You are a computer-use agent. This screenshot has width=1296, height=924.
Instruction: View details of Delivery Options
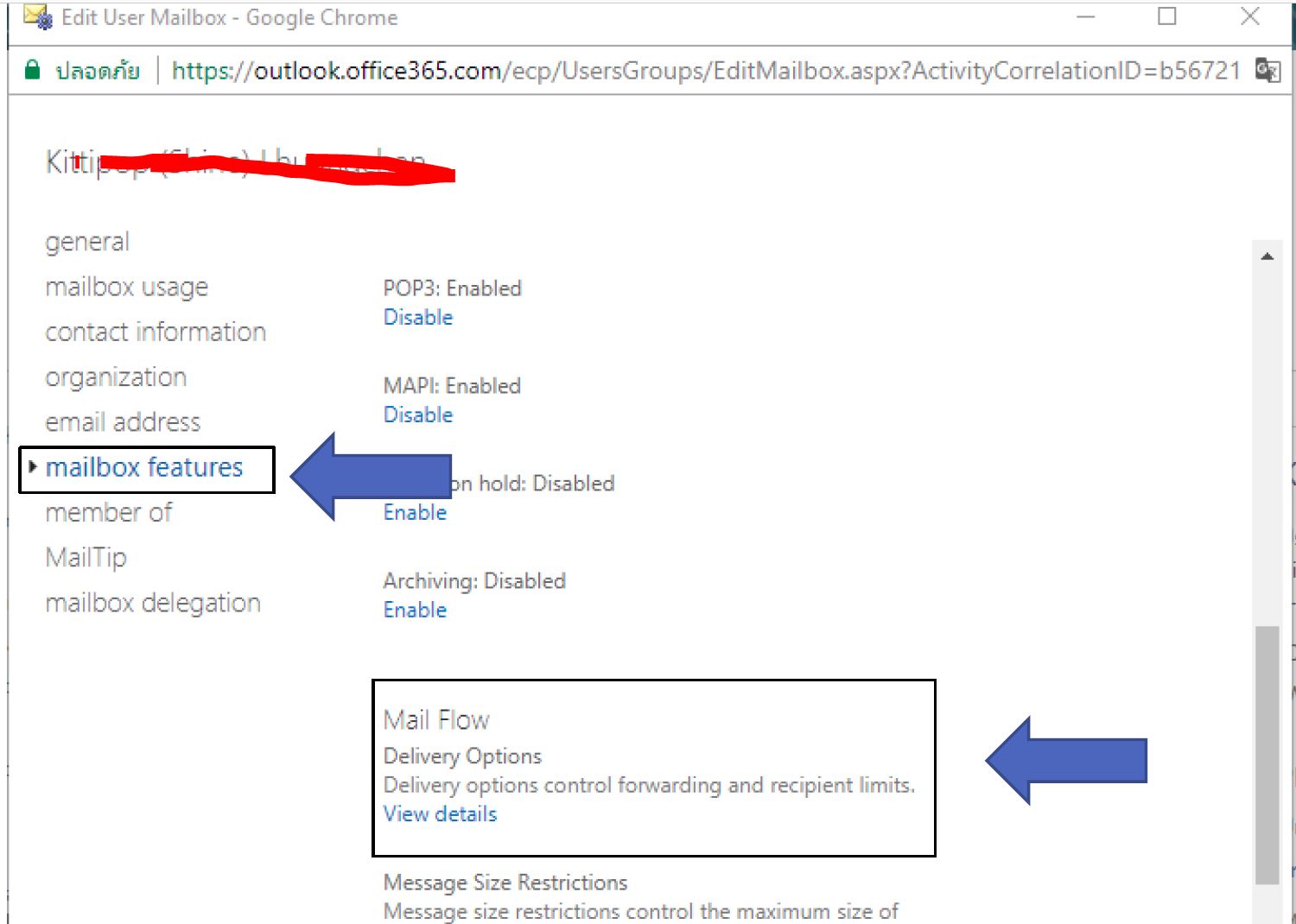coord(441,813)
